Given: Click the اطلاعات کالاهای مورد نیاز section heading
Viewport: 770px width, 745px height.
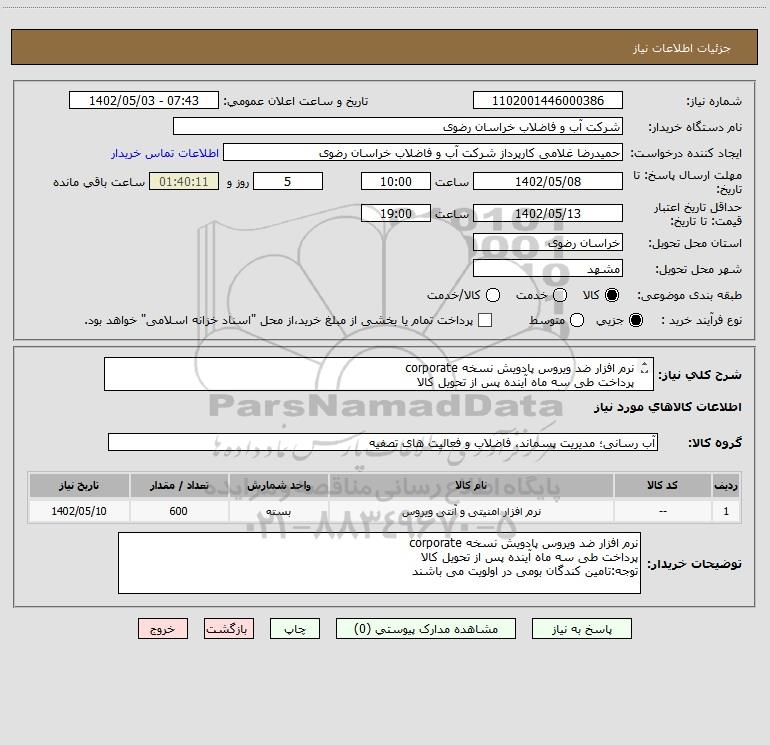Looking at the screenshot, I should (x=668, y=407).
